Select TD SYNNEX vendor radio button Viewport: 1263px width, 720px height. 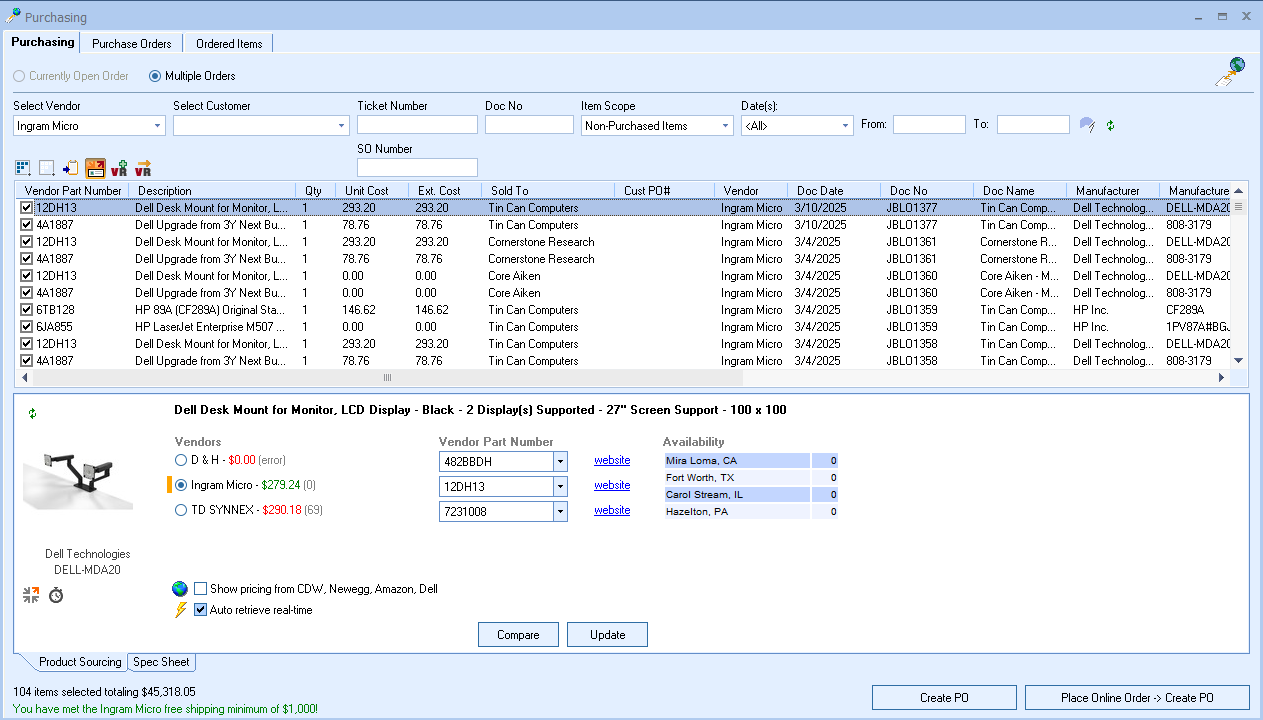click(x=181, y=510)
